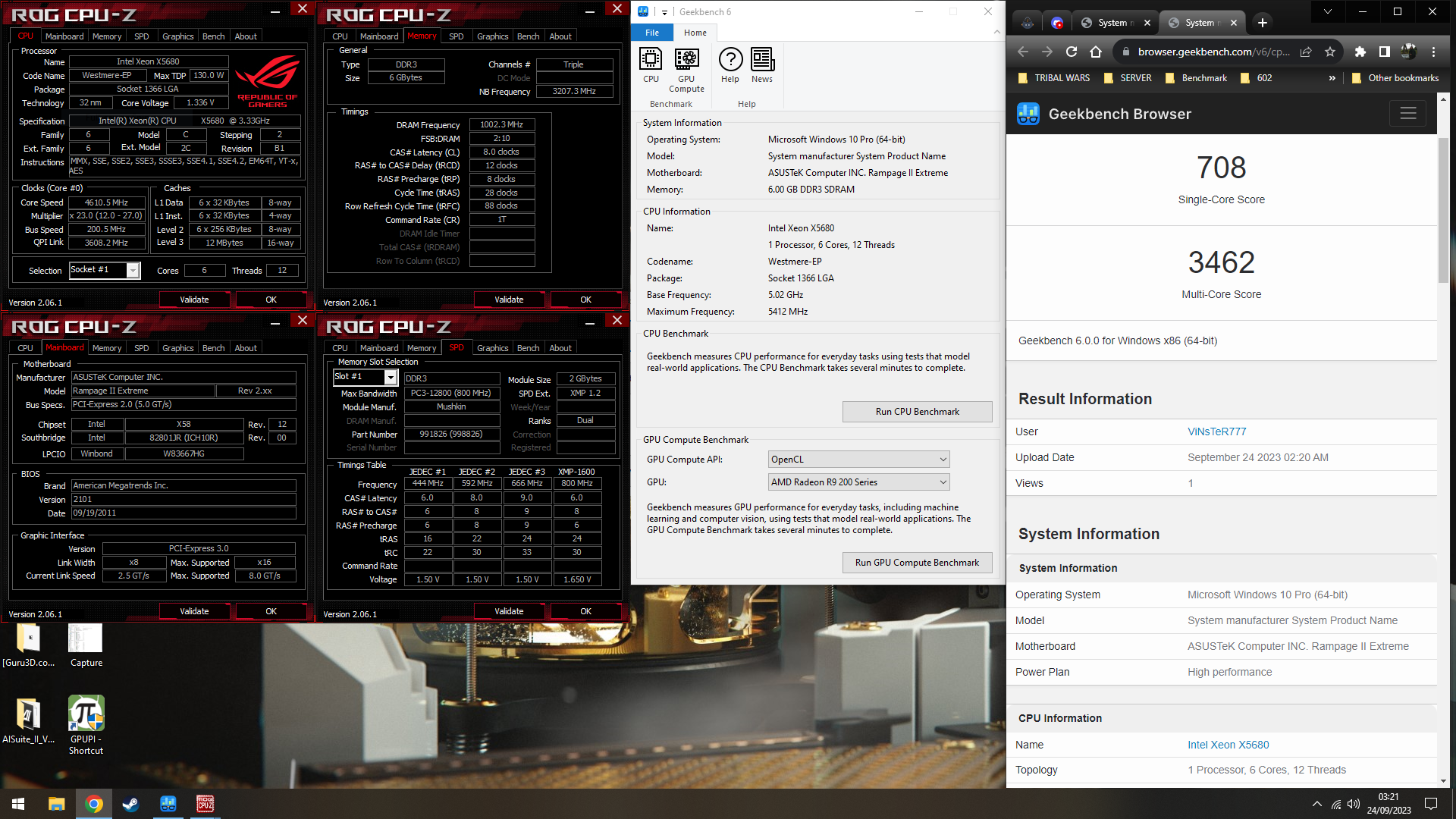Open the Benchmark bookmark folder

1196,78
